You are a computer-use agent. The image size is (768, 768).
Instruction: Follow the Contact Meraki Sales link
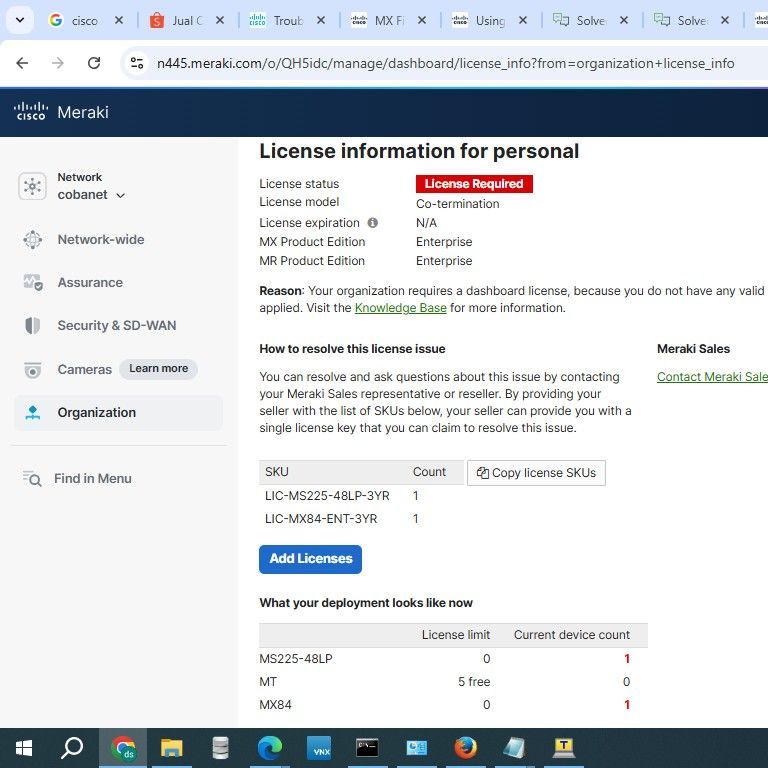[712, 377]
